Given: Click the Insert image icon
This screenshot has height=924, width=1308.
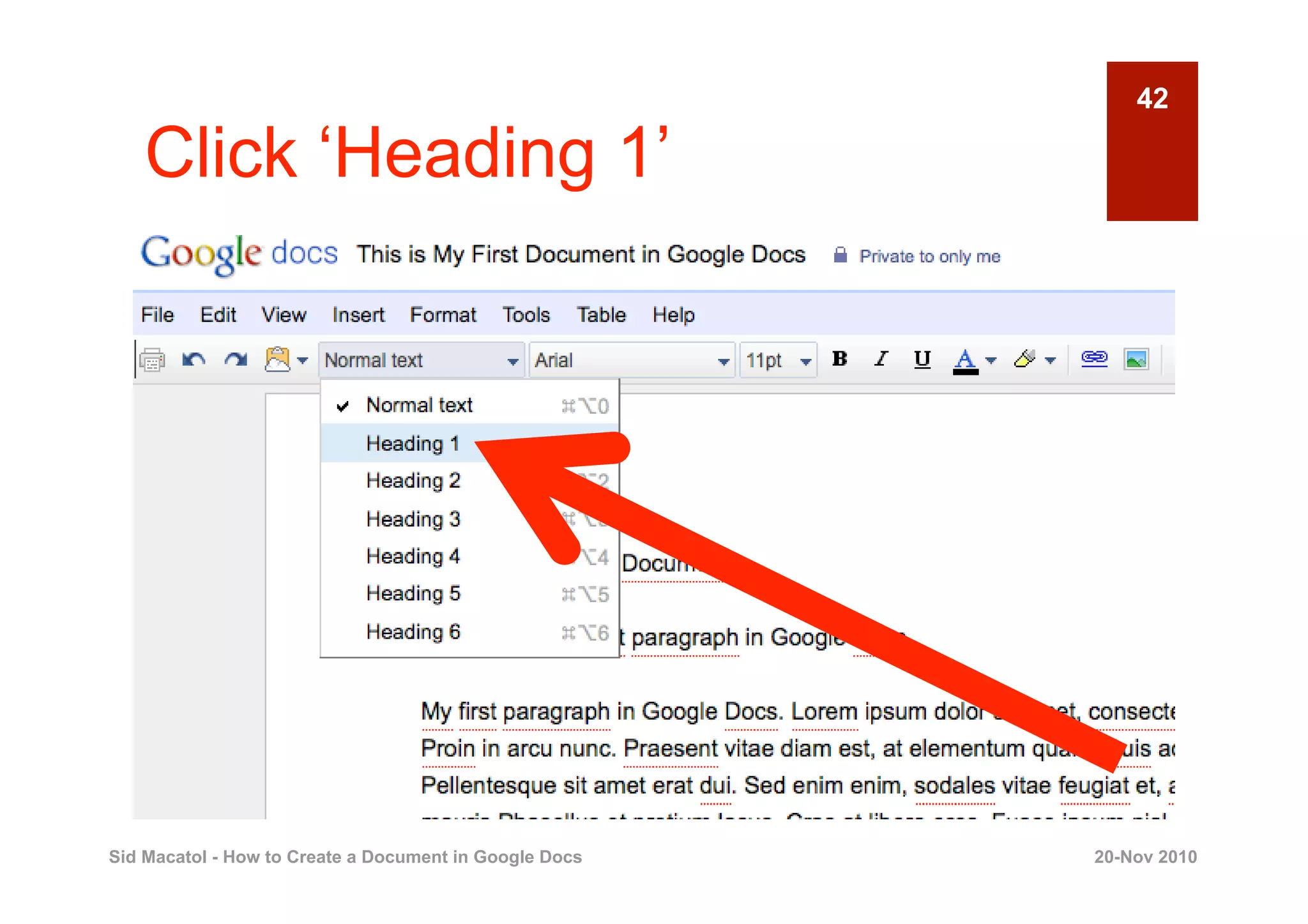Looking at the screenshot, I should (1136, 360).
